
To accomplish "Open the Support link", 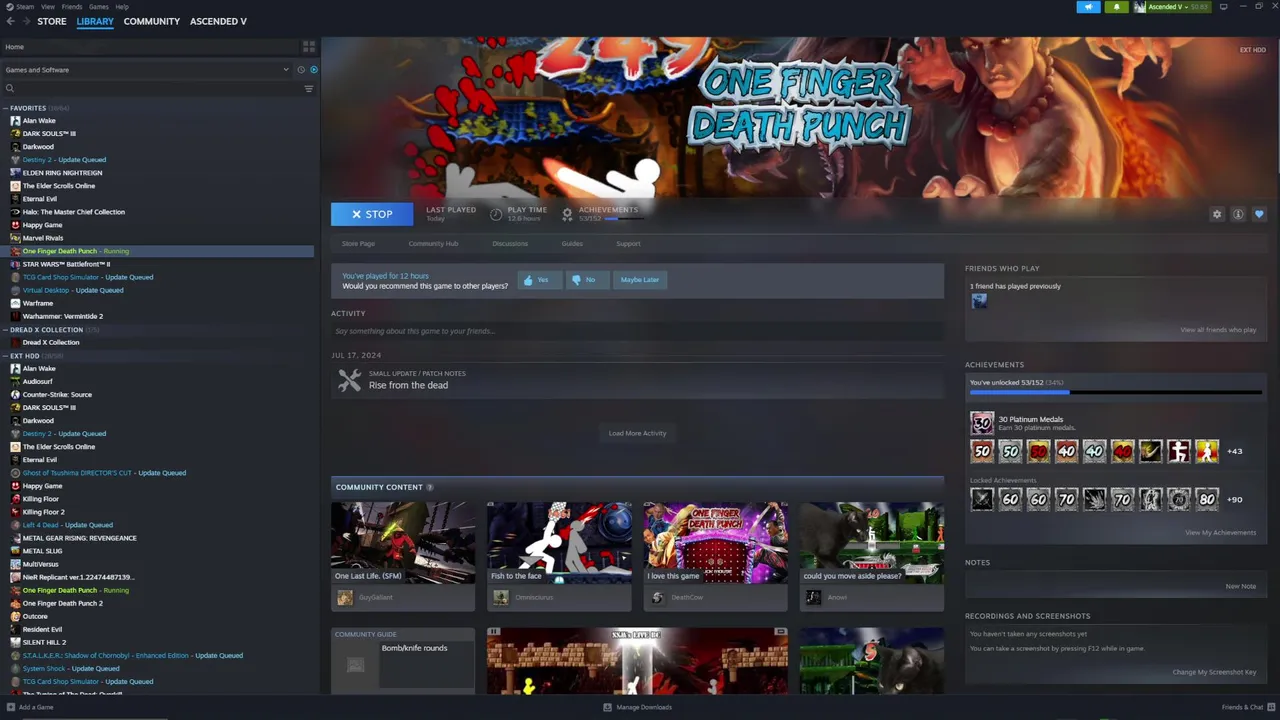I will (628, 244).
